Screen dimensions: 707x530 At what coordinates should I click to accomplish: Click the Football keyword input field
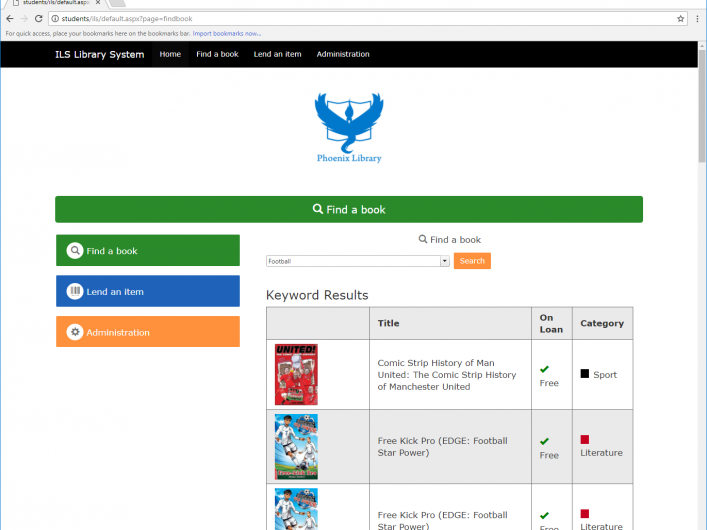[354, 261]
